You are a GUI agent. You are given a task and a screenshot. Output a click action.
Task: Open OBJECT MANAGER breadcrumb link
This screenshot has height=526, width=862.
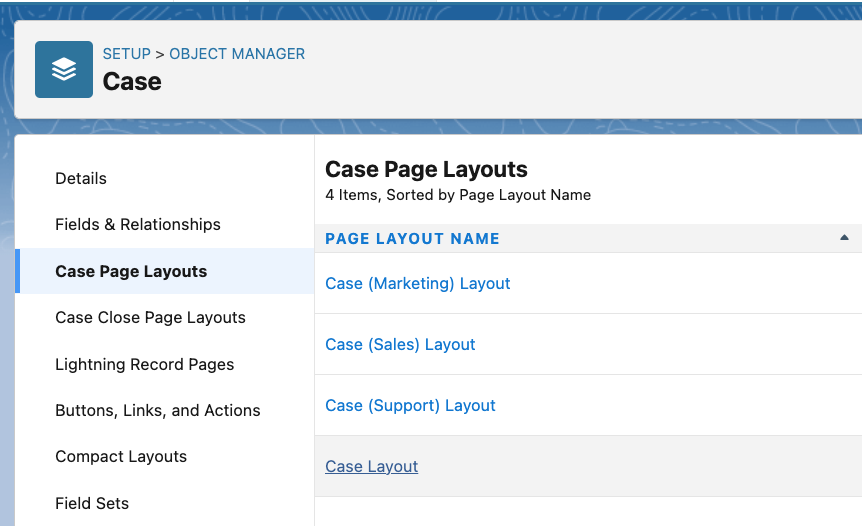(x=237, y=54)
